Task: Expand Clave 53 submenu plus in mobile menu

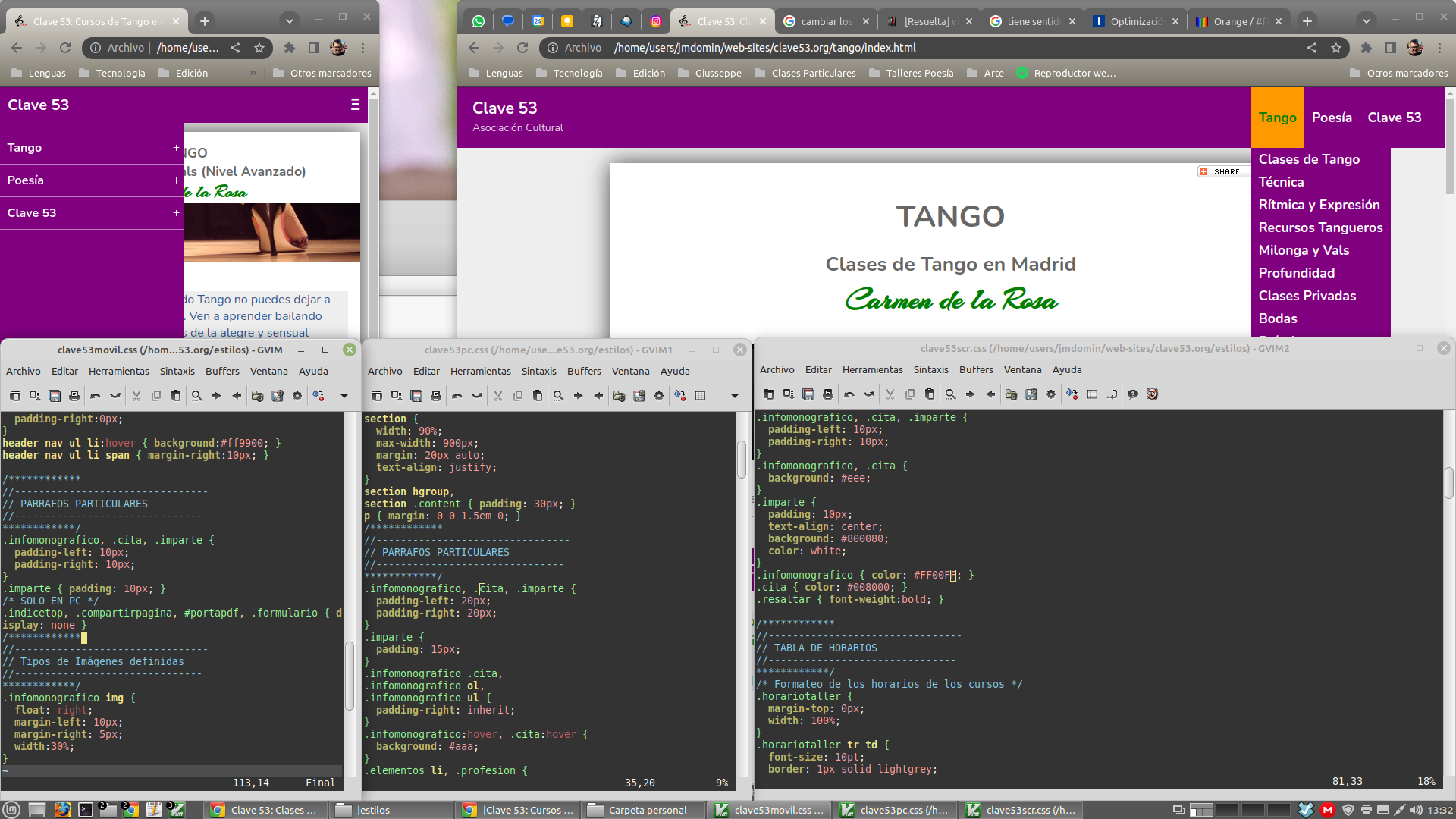Action: pos(176,213)
